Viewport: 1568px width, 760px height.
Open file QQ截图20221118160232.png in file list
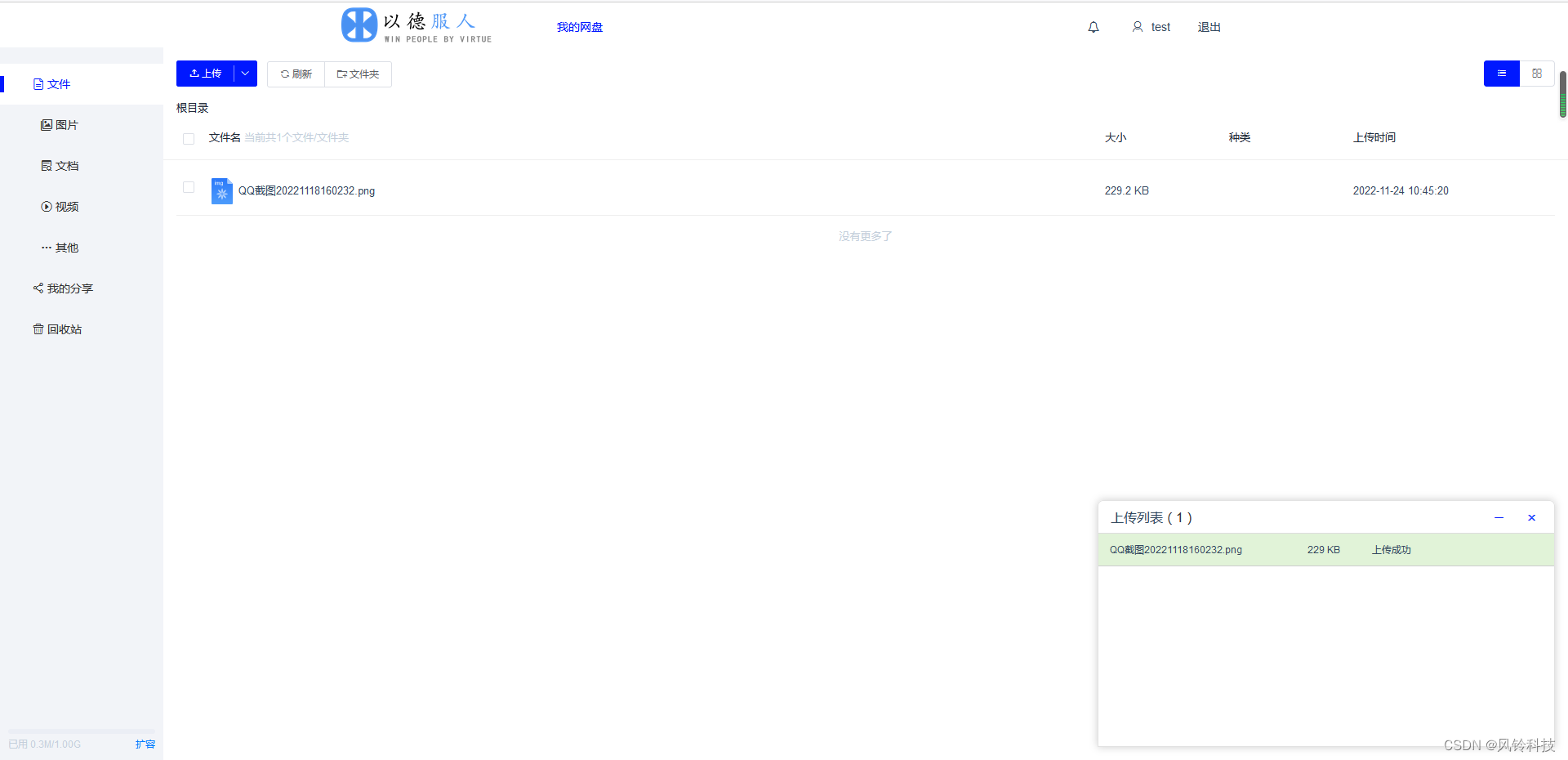point(306,190)
